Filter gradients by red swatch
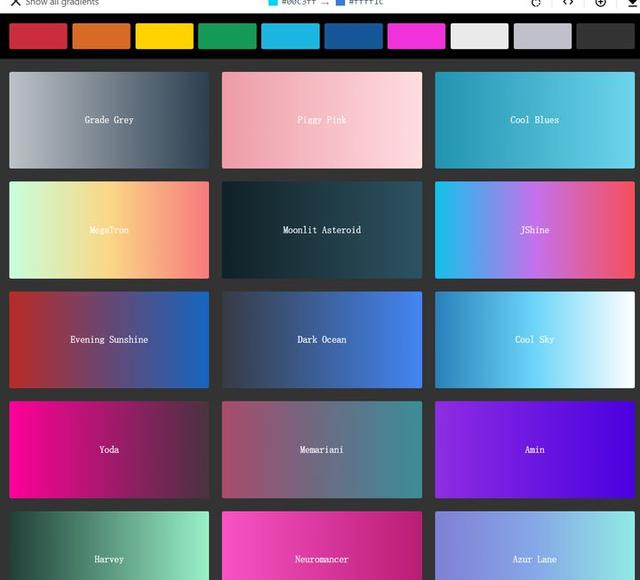This screenshot has height=580, width=640. click(x=38, y=36)
